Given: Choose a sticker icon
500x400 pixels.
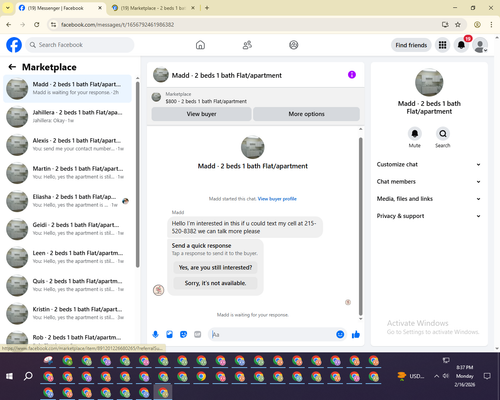Looking at the screenshot, I should click(x=183, y=334).
